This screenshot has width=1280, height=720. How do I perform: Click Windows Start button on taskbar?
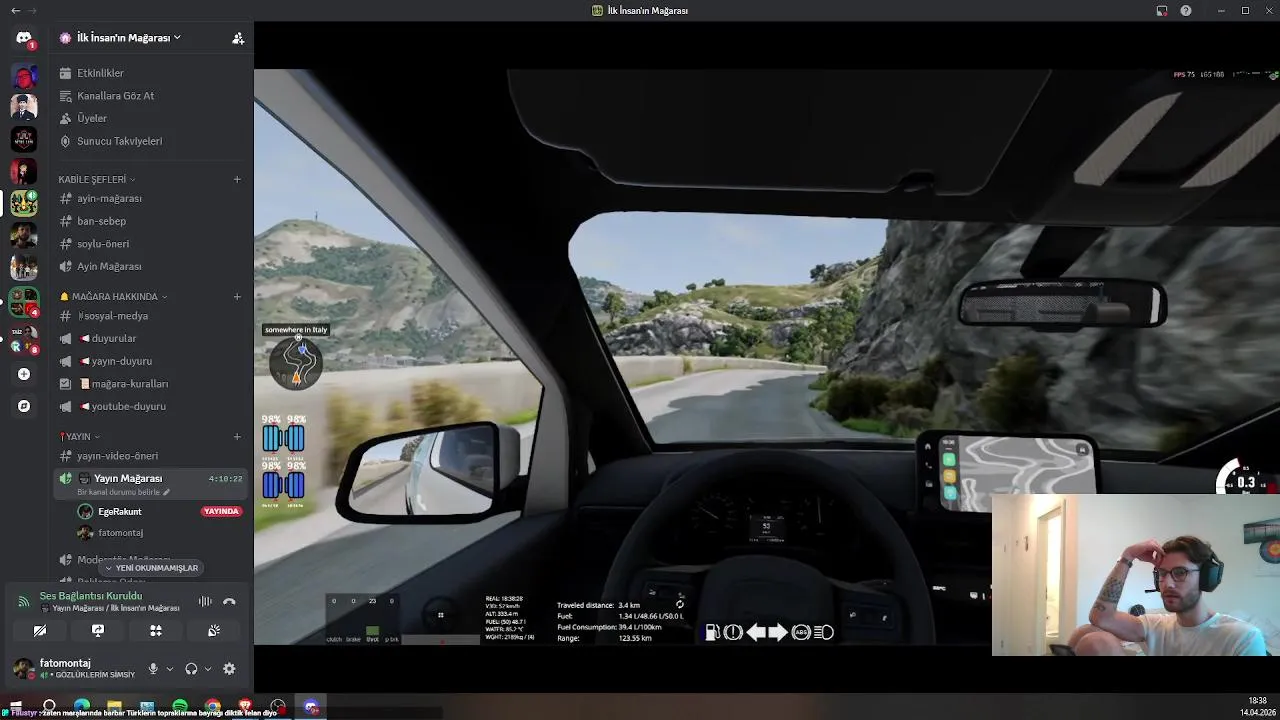(x=17, y=707)
